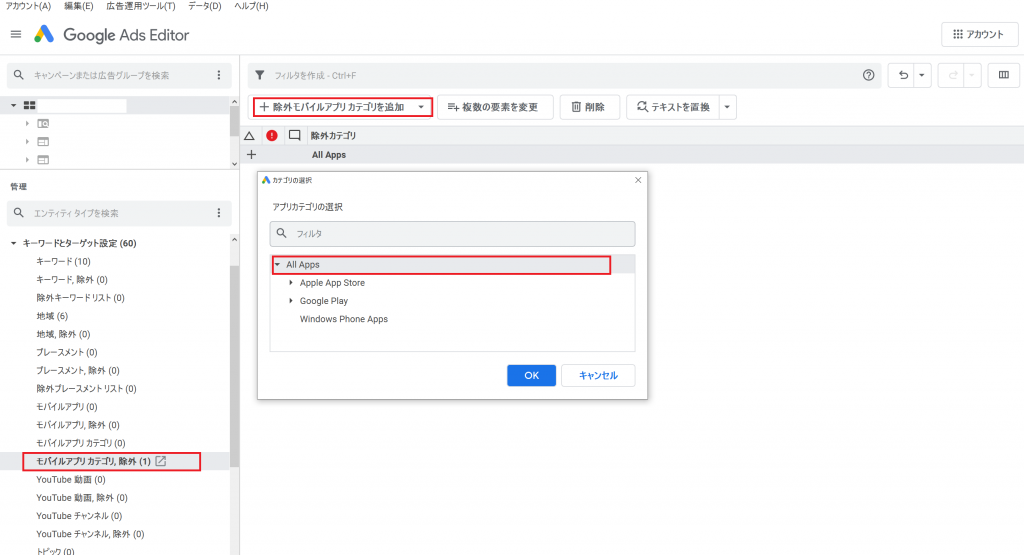Expand the Apple App Store node
This screenshot has width=1024, height=555.
291,283
